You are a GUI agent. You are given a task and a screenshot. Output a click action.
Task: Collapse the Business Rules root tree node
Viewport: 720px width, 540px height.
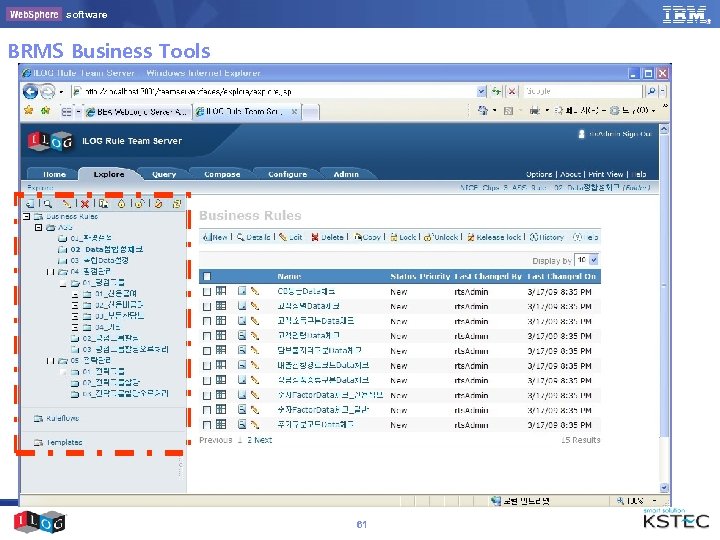click(x=27, y=216)
